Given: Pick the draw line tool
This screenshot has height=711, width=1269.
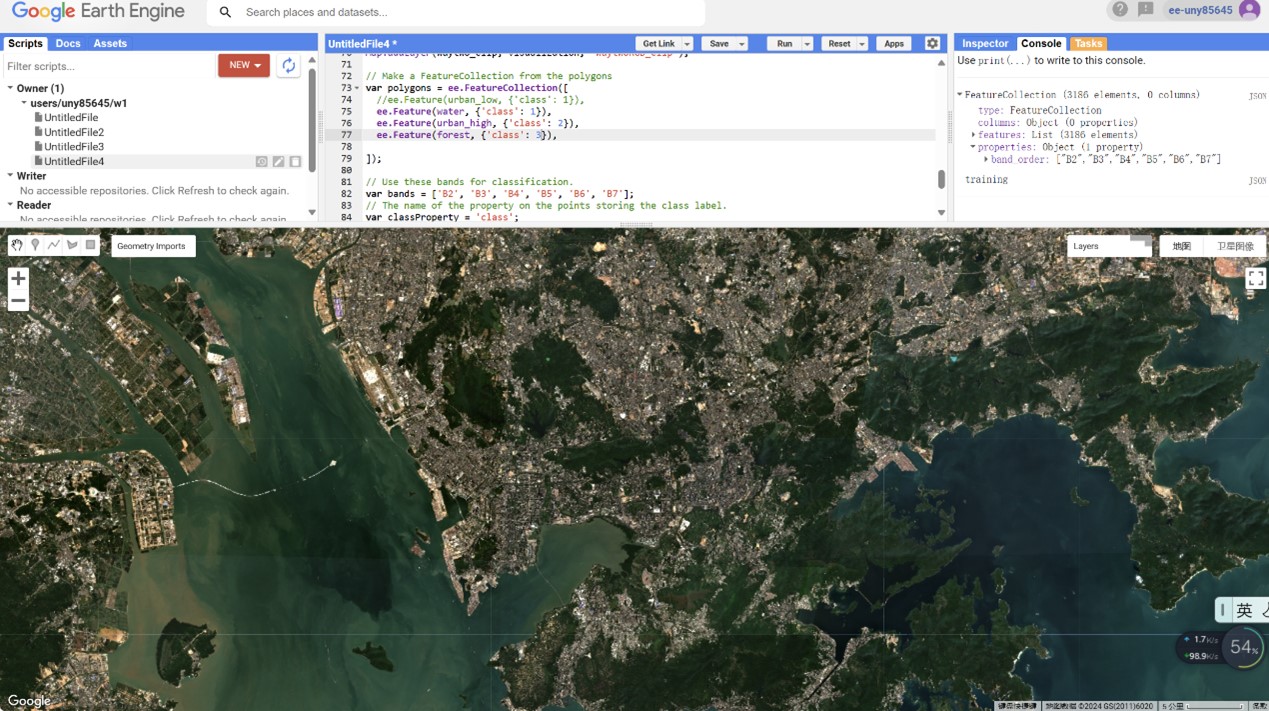Looking at the screenshot, I should 54,245.
